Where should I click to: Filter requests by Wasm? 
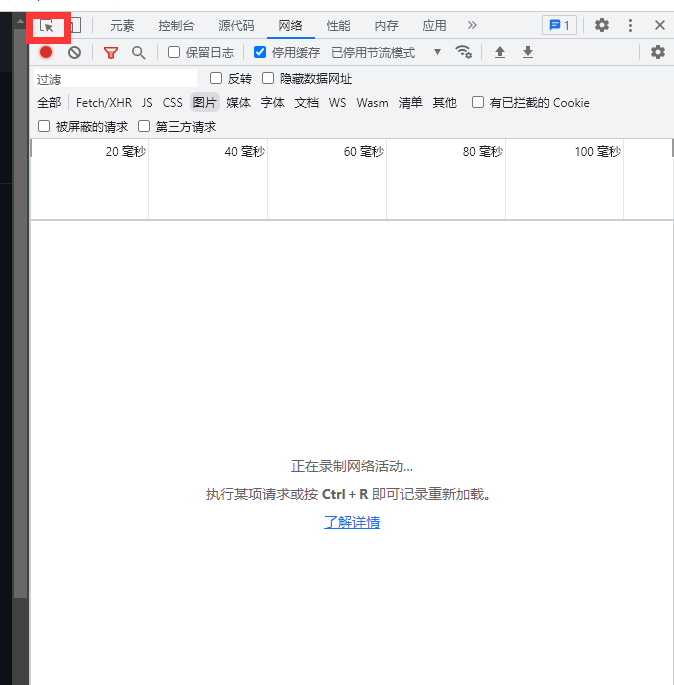pyautogui.click(x=372, y=103)
